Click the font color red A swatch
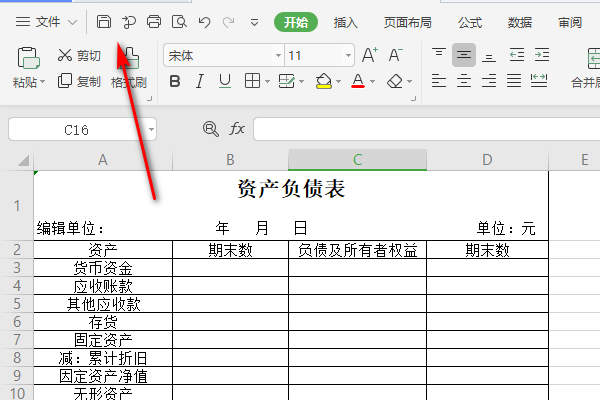600x400 pixels. 358,81
